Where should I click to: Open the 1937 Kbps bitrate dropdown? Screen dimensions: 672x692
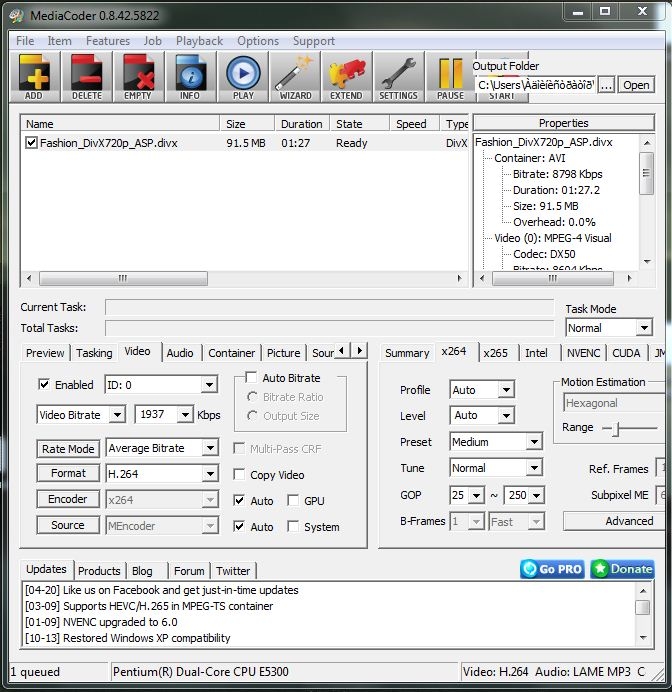point(164,414)
